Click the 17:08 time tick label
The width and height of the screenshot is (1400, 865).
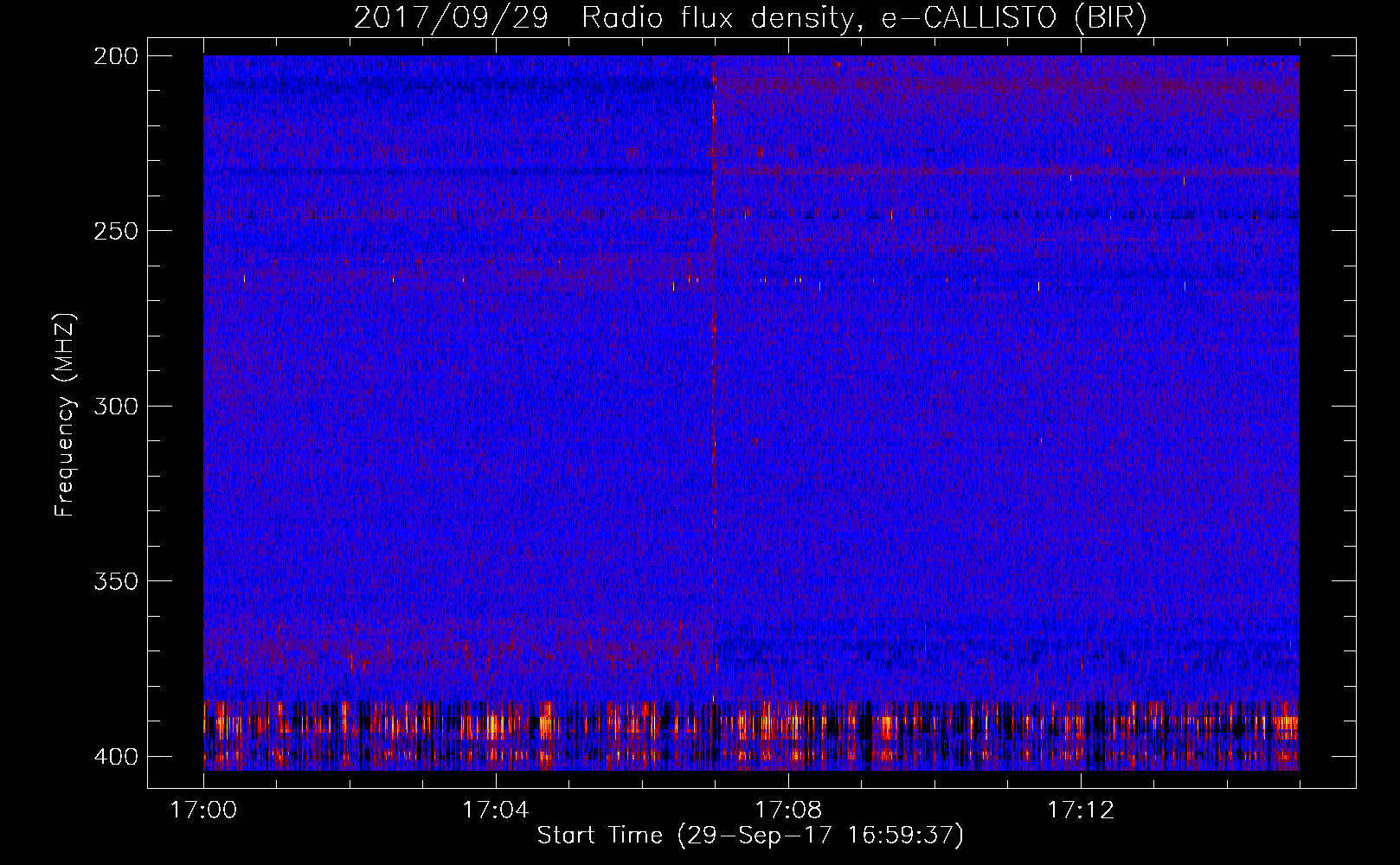tap(788, 811)
